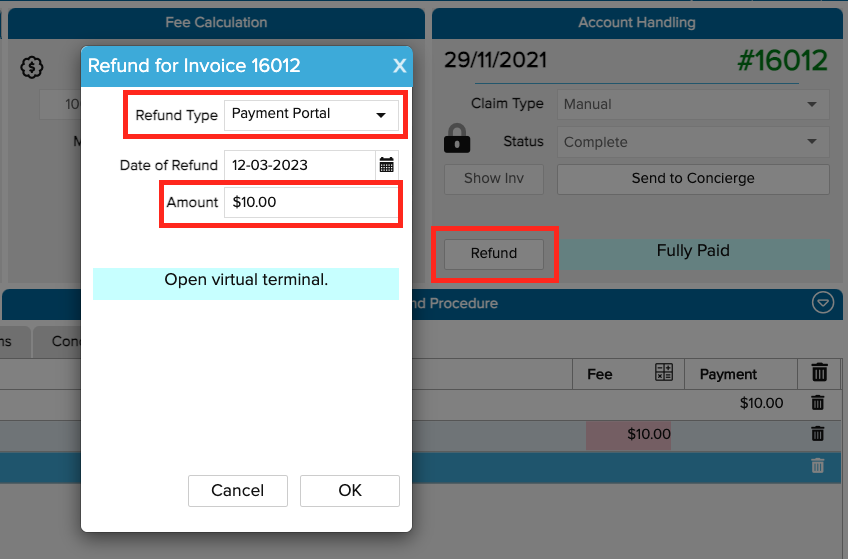Click trash icon in blue highlighted row
This screenshot has width=848, height=559.
point(818,465)
